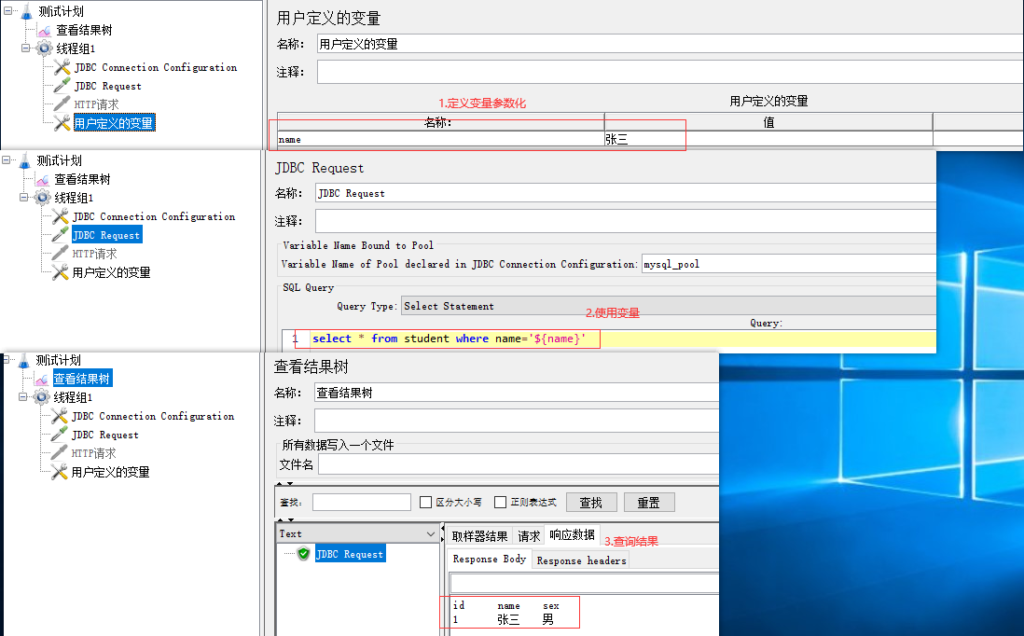Screen dimensions: 1024x636
Task: Toggle the 正则表达式 checkbox
Action: (500, 502)
